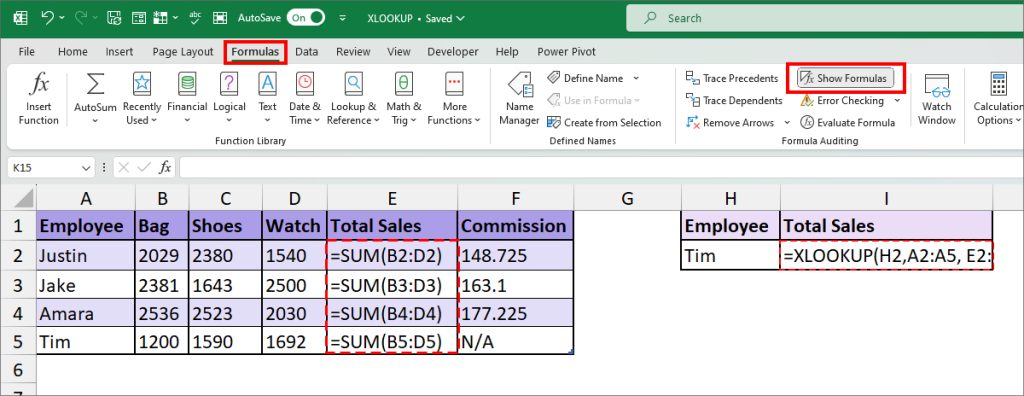The image size is (1024, 396).
Task: Open the Insert Function dialog
Action: pos(39,99)
